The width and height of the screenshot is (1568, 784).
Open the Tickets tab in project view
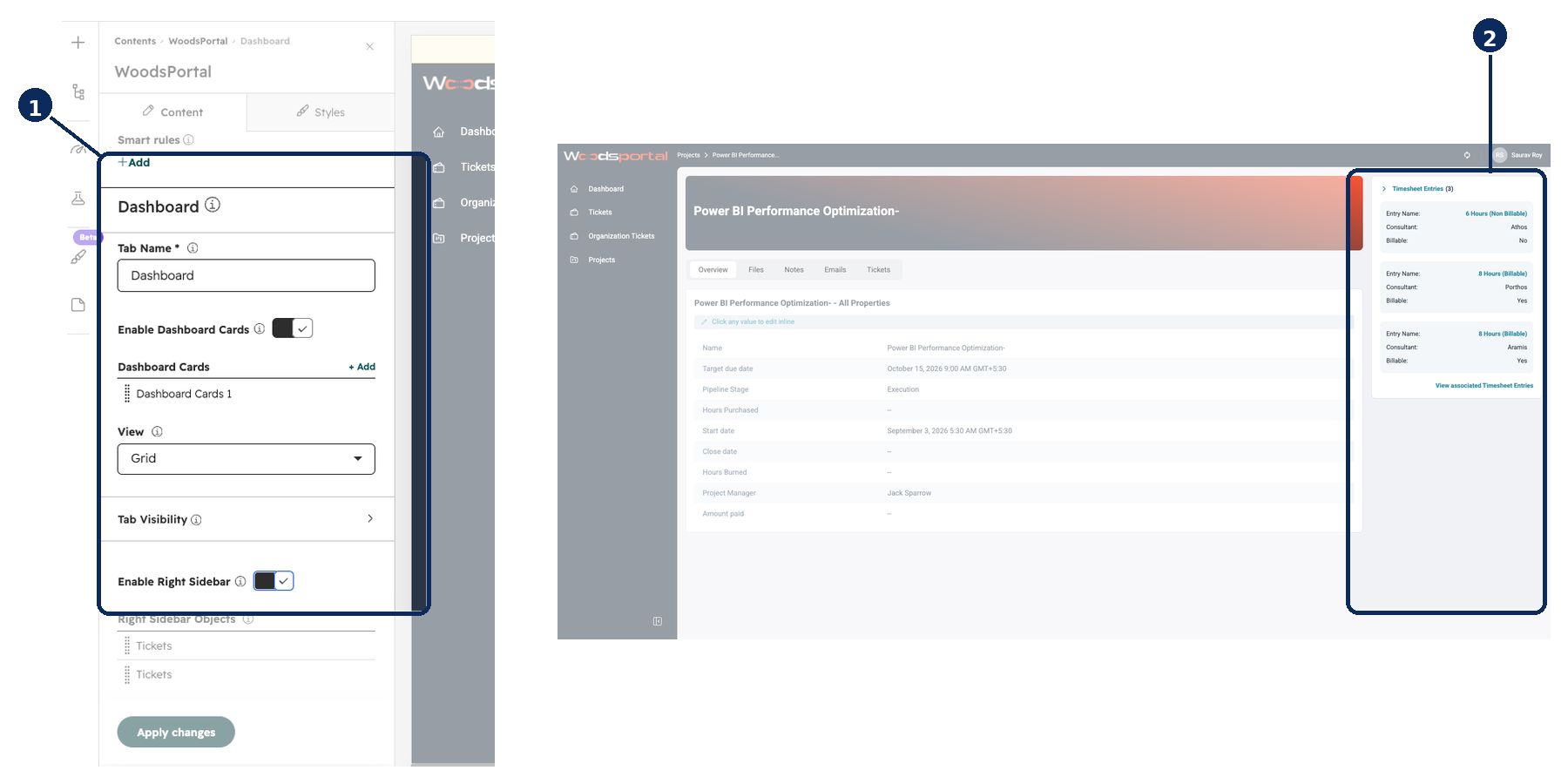[x=878, y=270]
